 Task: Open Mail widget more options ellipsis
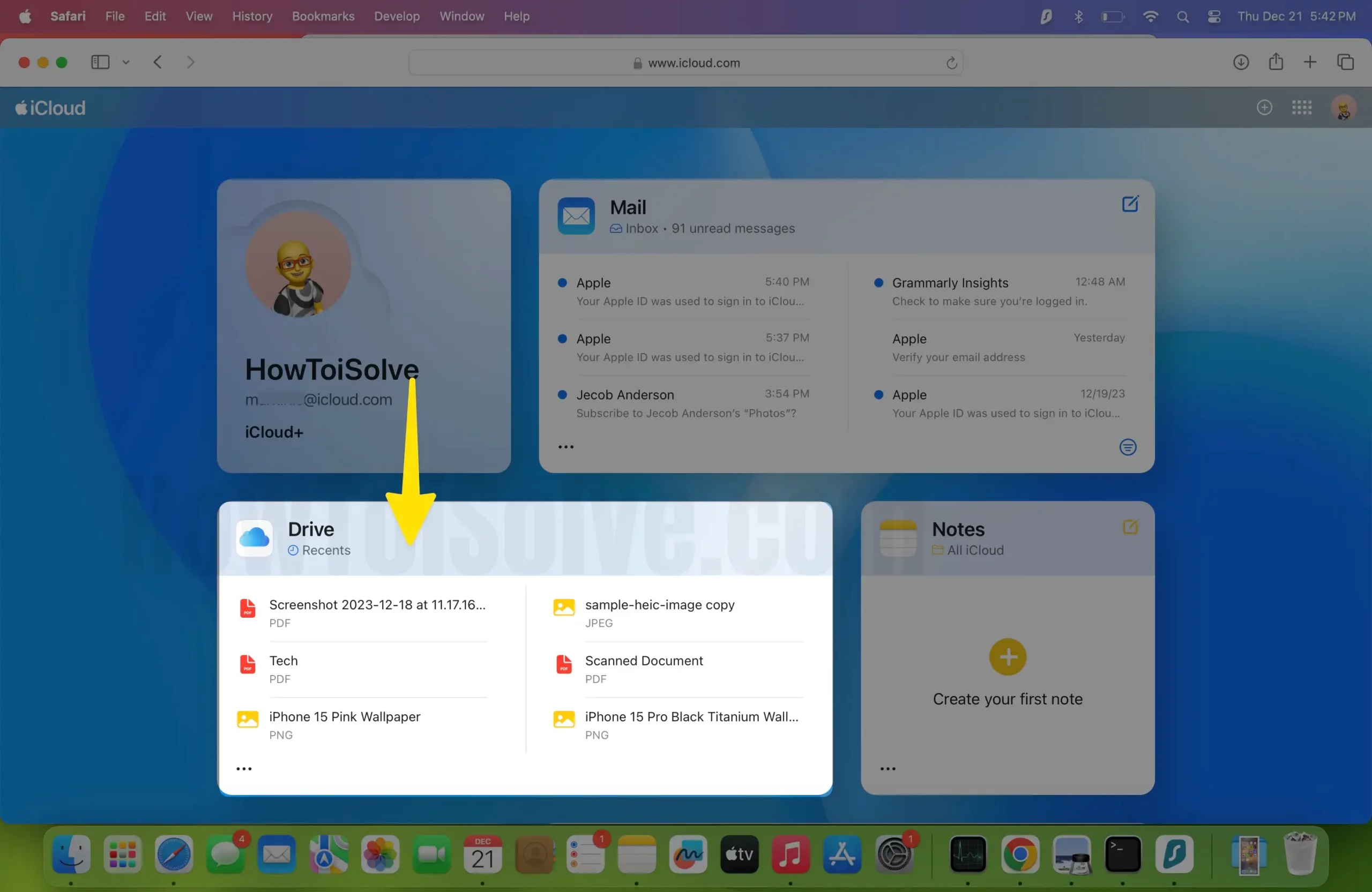pyautogui.click(x=565, y=447)
